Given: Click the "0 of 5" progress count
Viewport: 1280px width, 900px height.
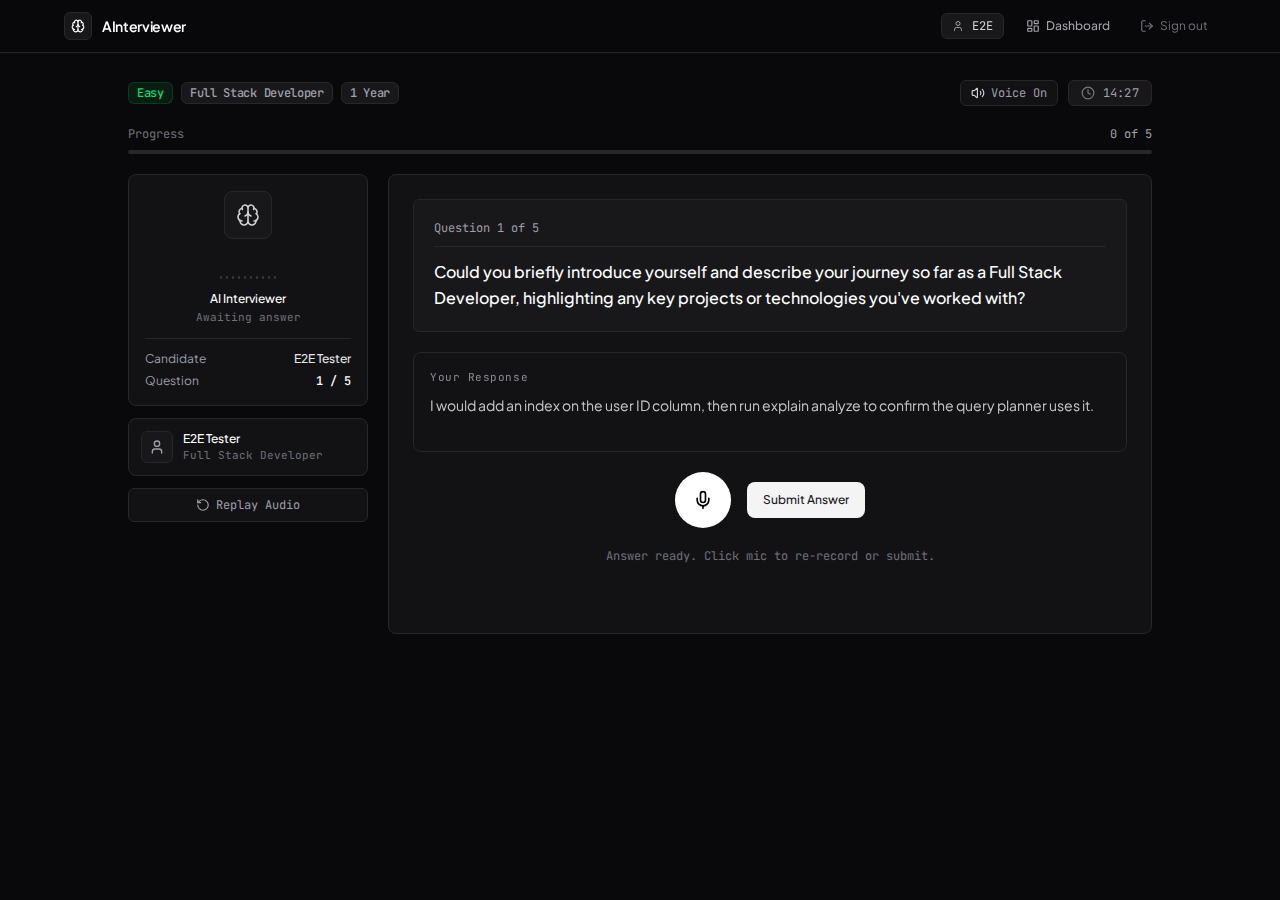Looking at the screenshot, I should point(1131,134).
